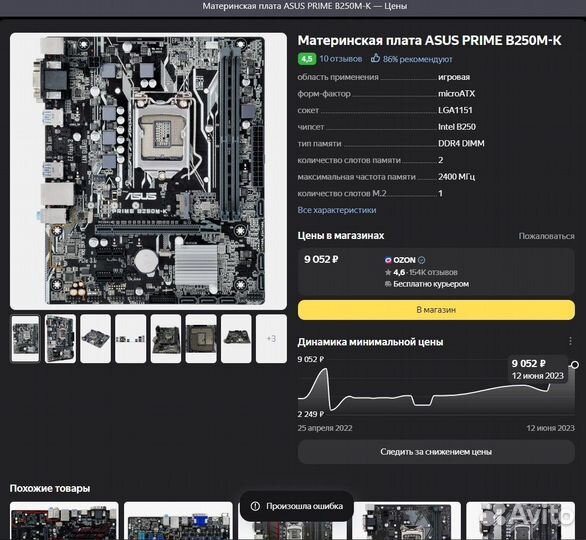The image size is (586, 540).
Task: Click the main ASUS motherboard image
Action: pyautogui.click(x=148, y=171)
